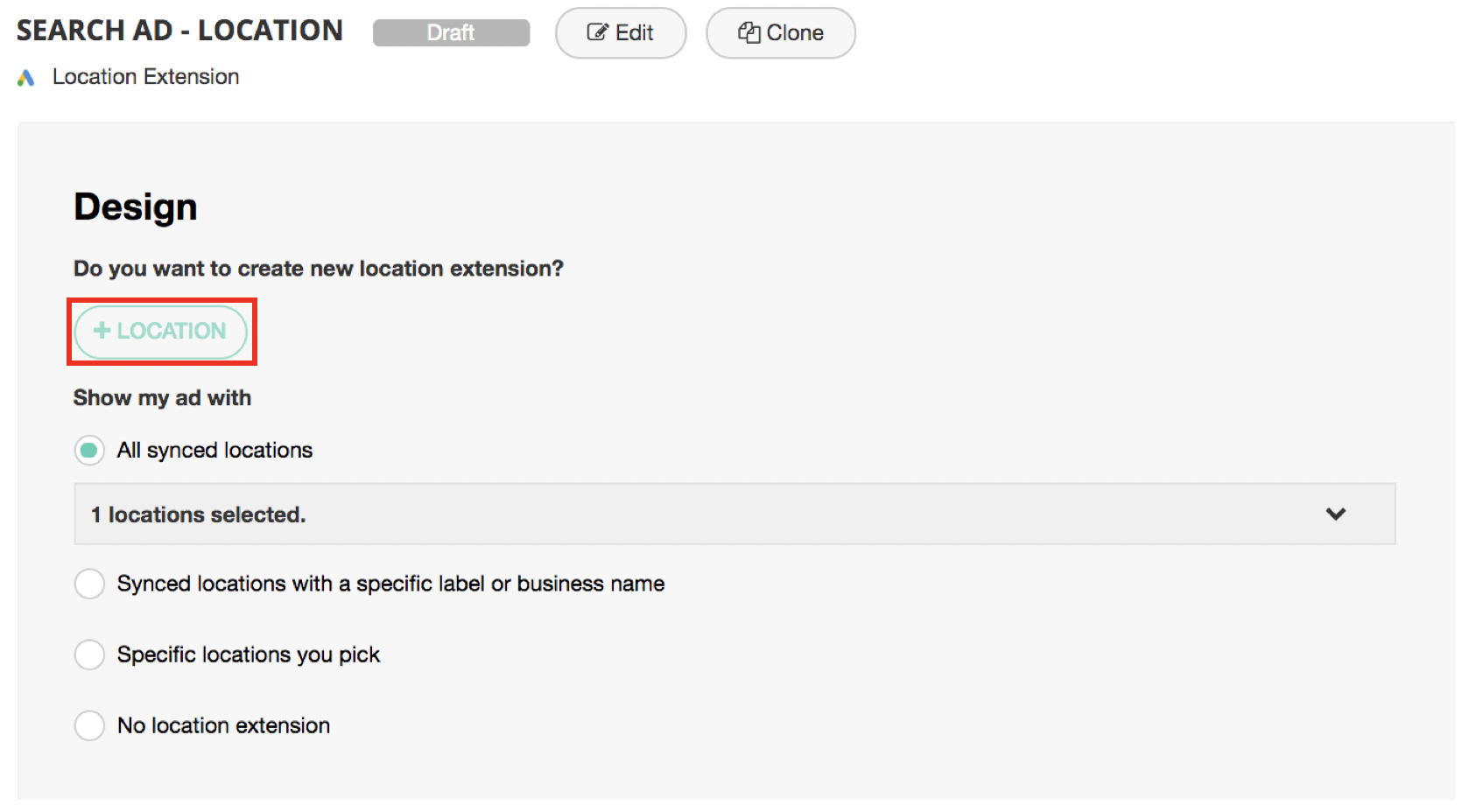The height and width of the screenshot is (812, 1469).
Task: Click the "All synced locations" label text
Action: [214, 451]
